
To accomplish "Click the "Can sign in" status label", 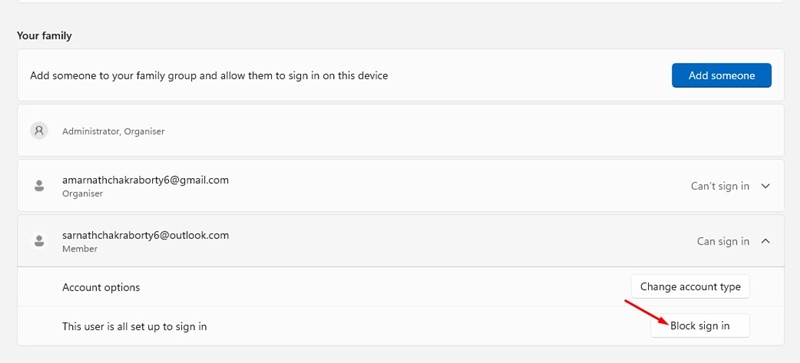I will point(723,241).
